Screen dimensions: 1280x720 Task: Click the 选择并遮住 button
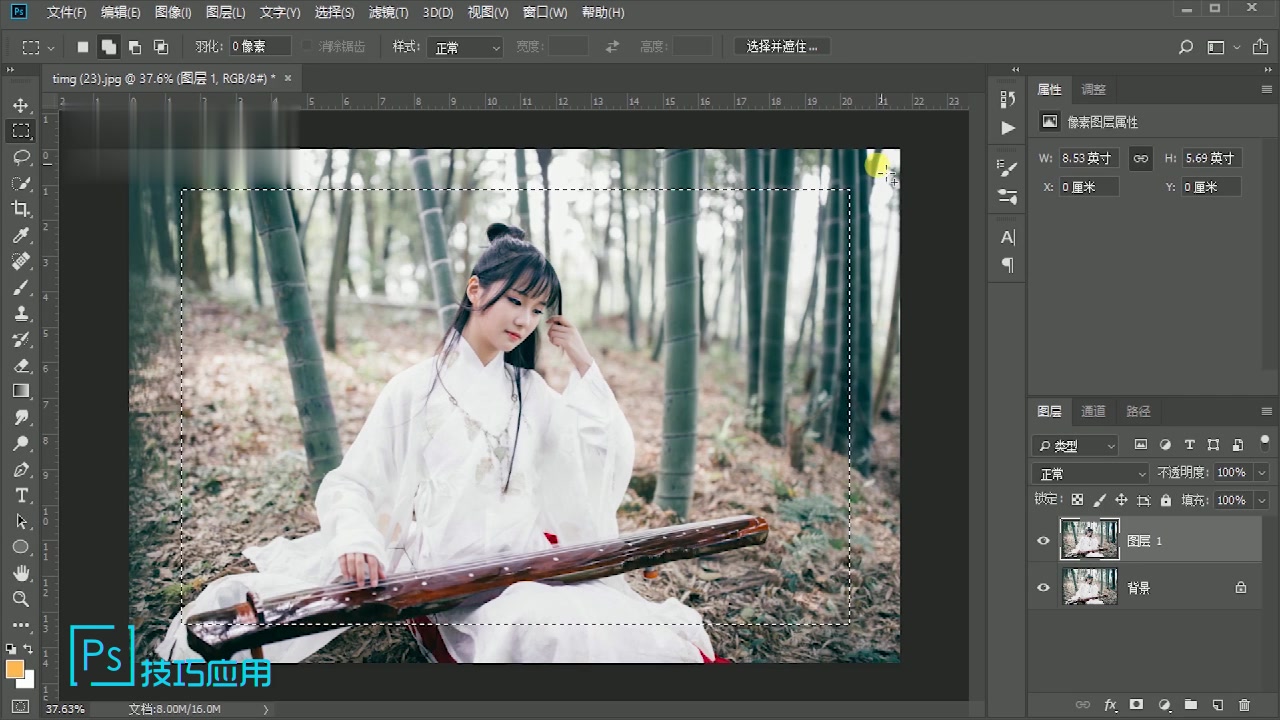click(782, 47)
